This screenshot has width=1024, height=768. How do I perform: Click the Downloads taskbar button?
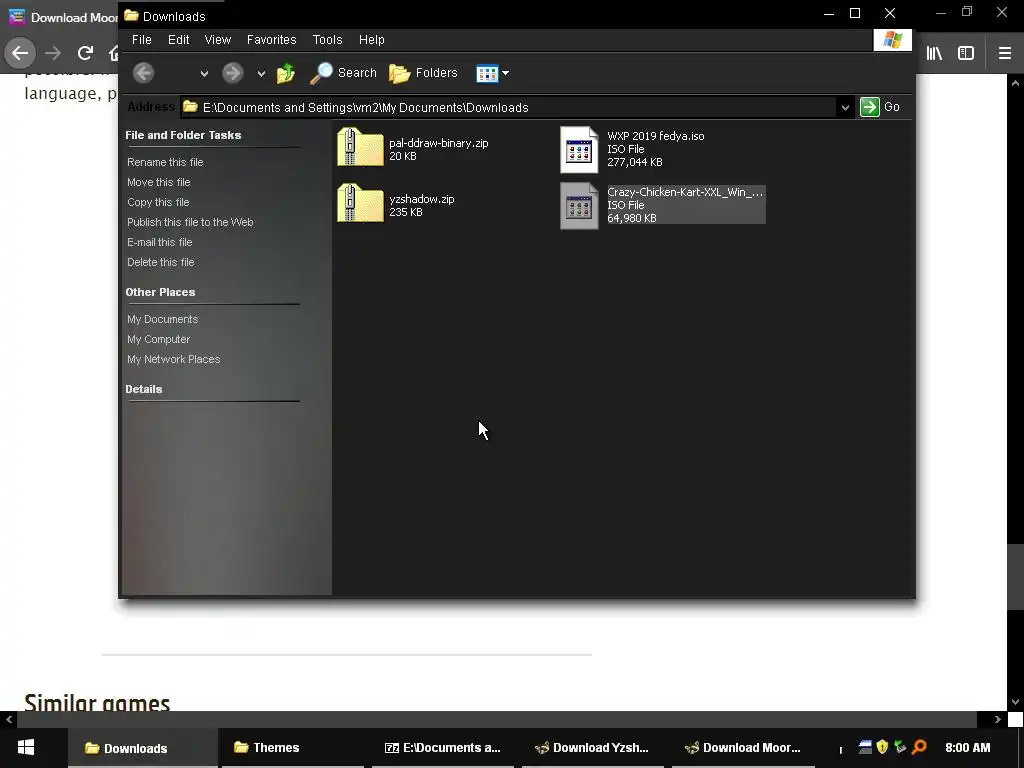[142, 748]
